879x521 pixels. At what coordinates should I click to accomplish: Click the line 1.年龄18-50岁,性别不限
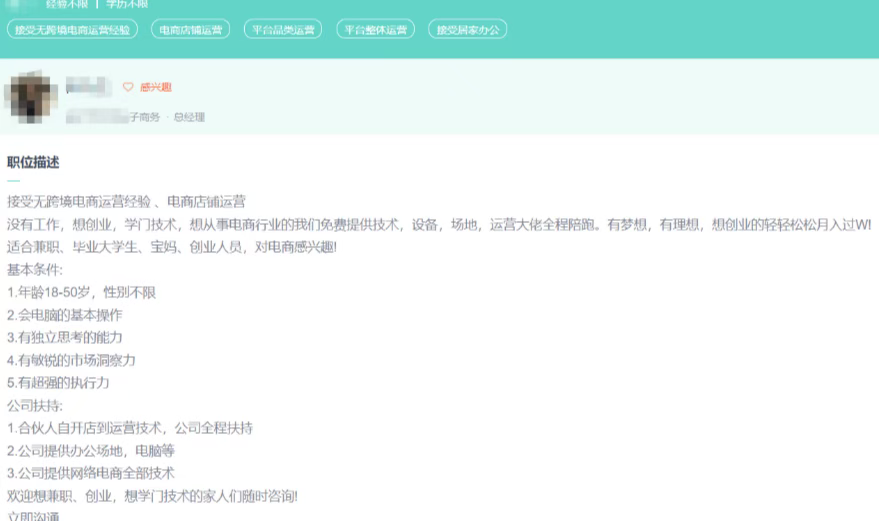81,292
